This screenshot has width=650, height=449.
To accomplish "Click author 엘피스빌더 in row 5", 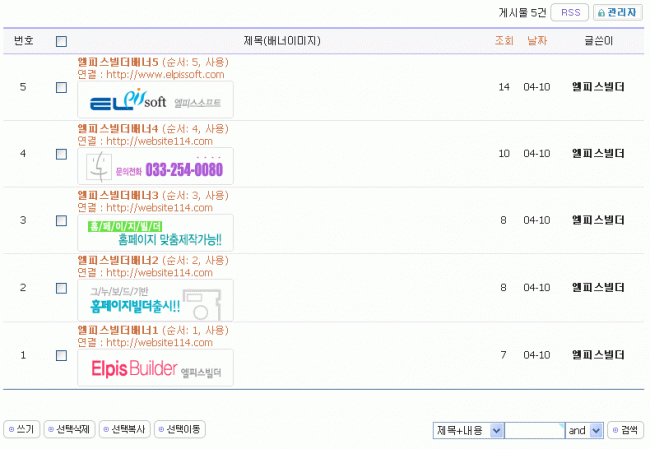I will click(x=598, y=87).
